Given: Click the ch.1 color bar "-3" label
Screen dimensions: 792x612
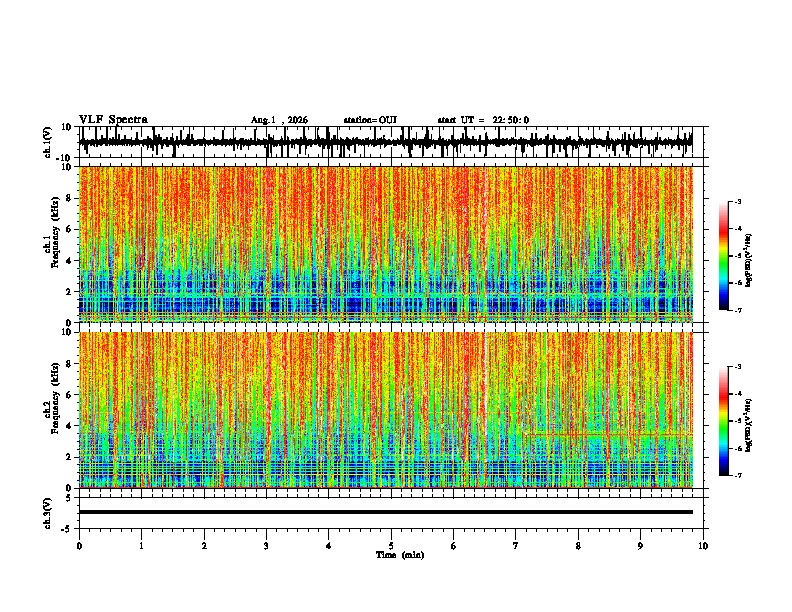Looking at the screenshot, I should (737, 202).
